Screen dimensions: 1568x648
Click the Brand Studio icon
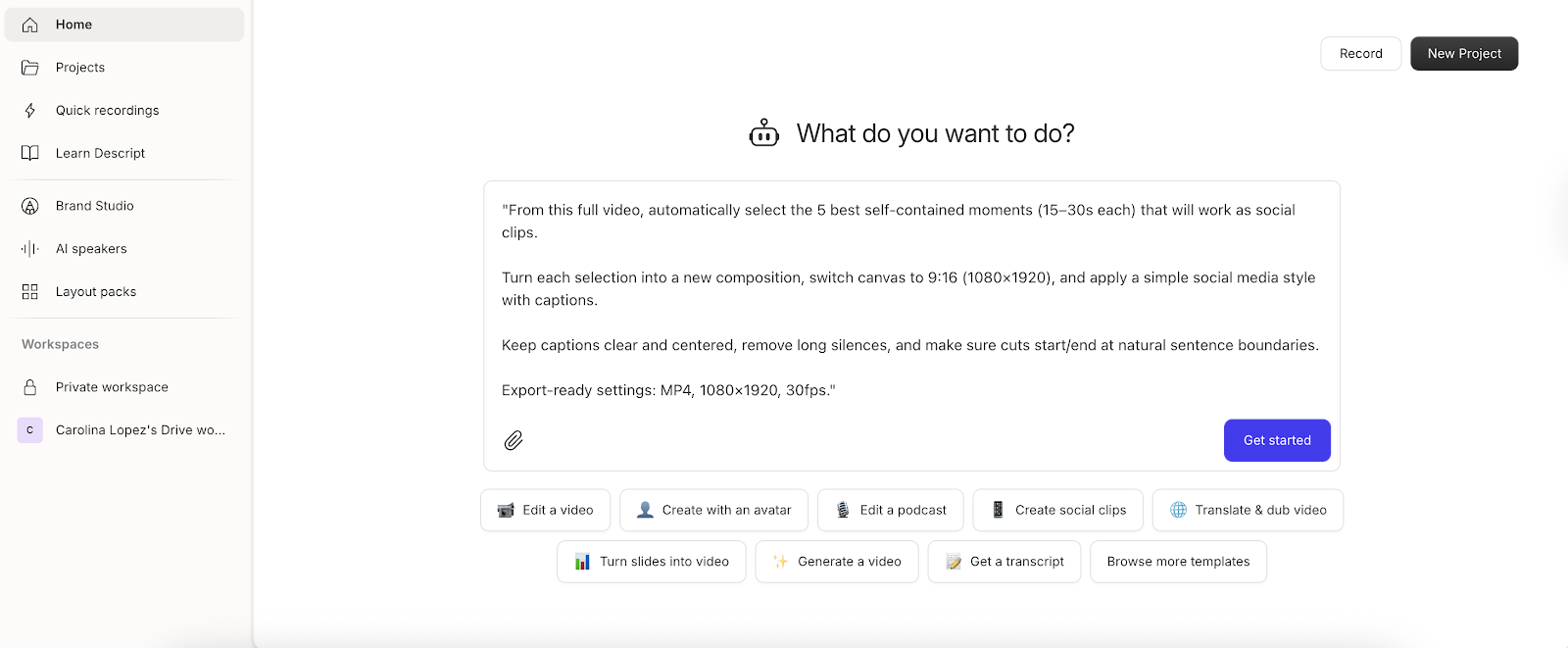tap(30, 206)
